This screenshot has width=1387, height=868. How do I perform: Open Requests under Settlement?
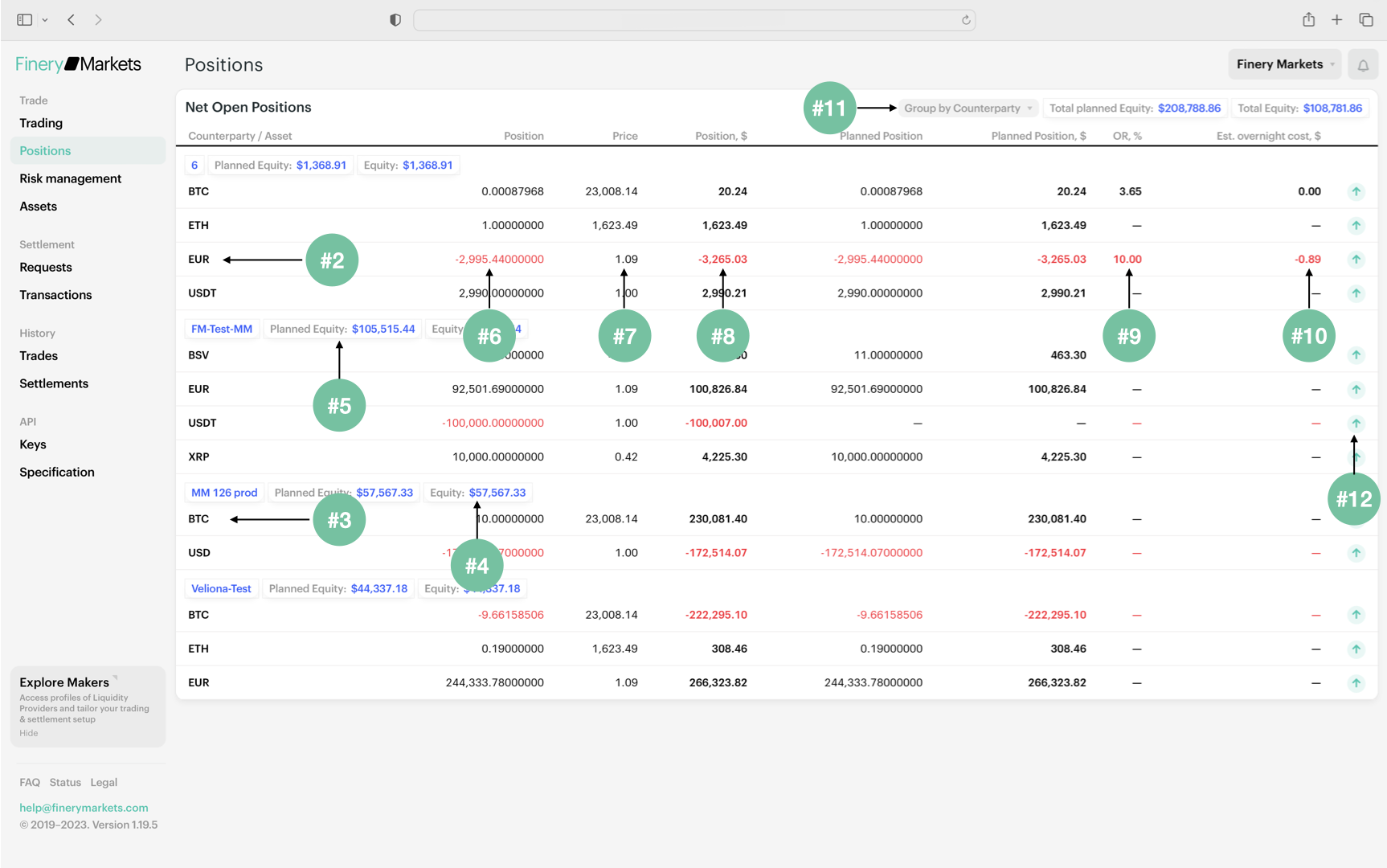pos(46,267)
